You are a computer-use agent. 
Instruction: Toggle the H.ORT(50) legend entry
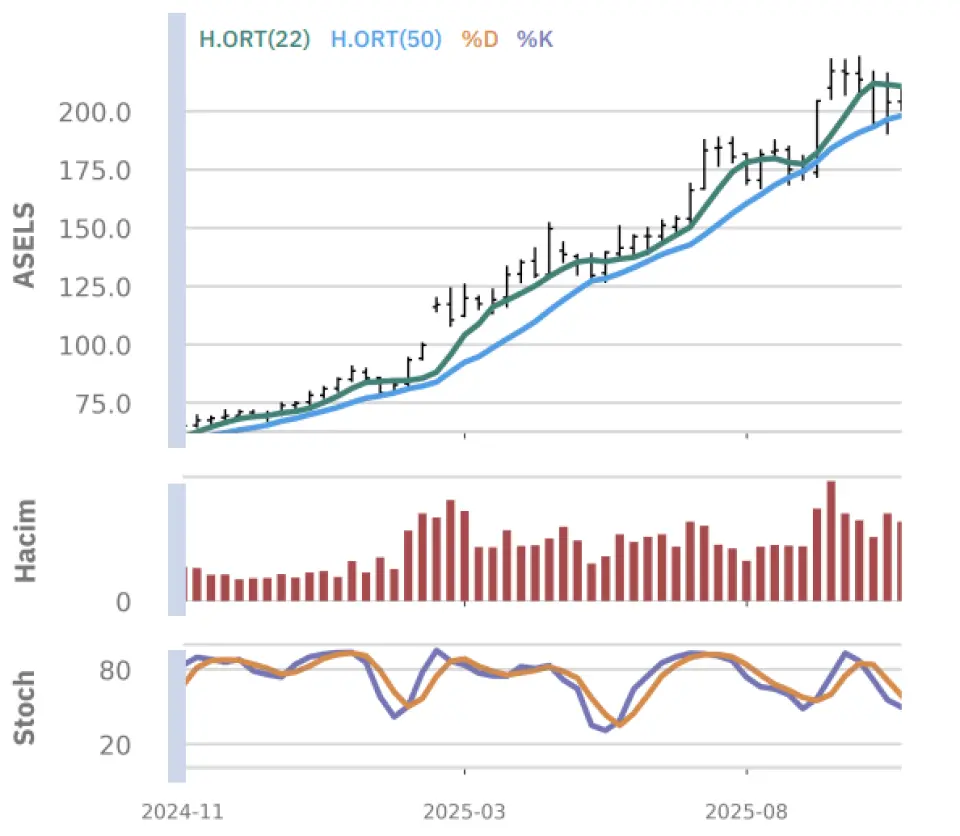click(386, 40)
